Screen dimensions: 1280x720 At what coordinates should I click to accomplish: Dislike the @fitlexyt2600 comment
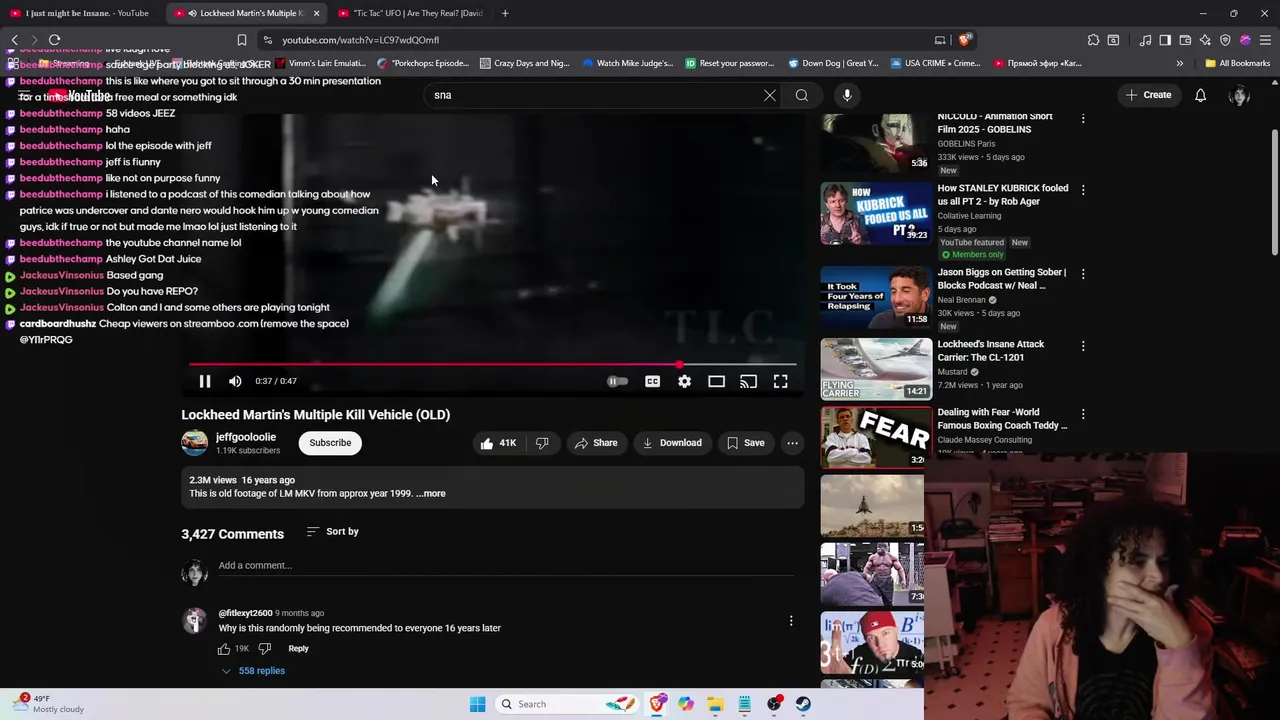point(265,649)
